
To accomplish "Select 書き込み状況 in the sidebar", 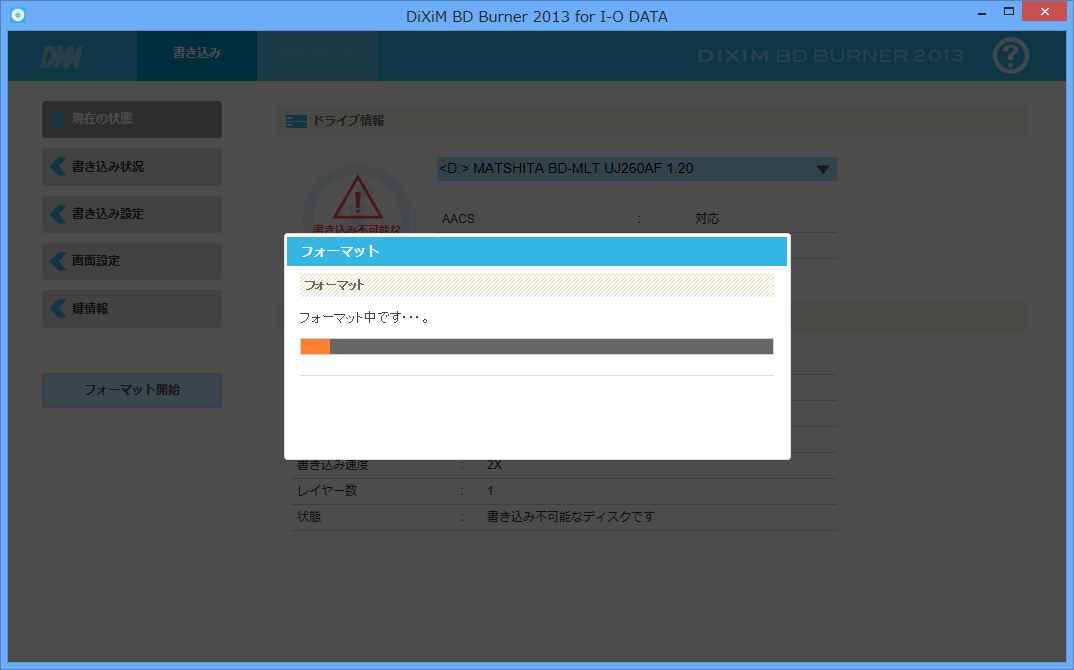I will [132, 166].
